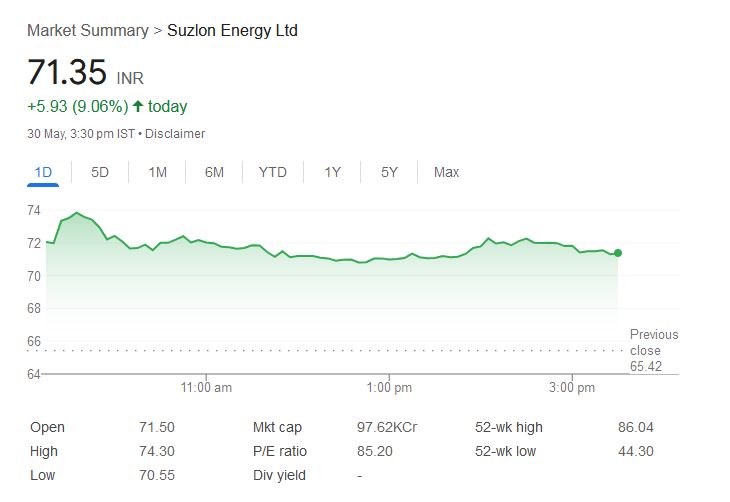
Task: Click the green endpoint dot on chart
Action: coord(618,253)
